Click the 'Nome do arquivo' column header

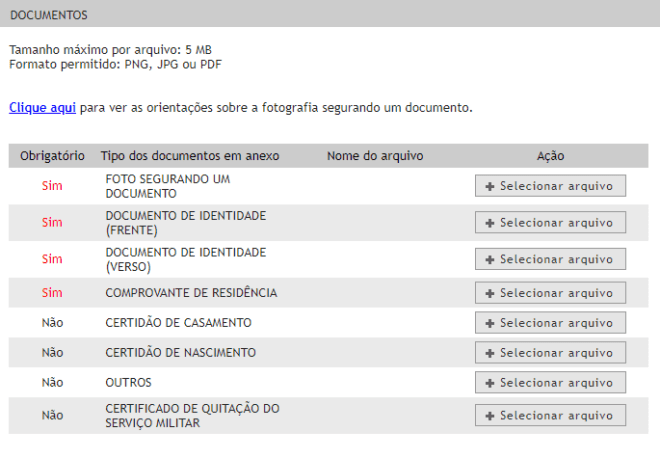375,156
